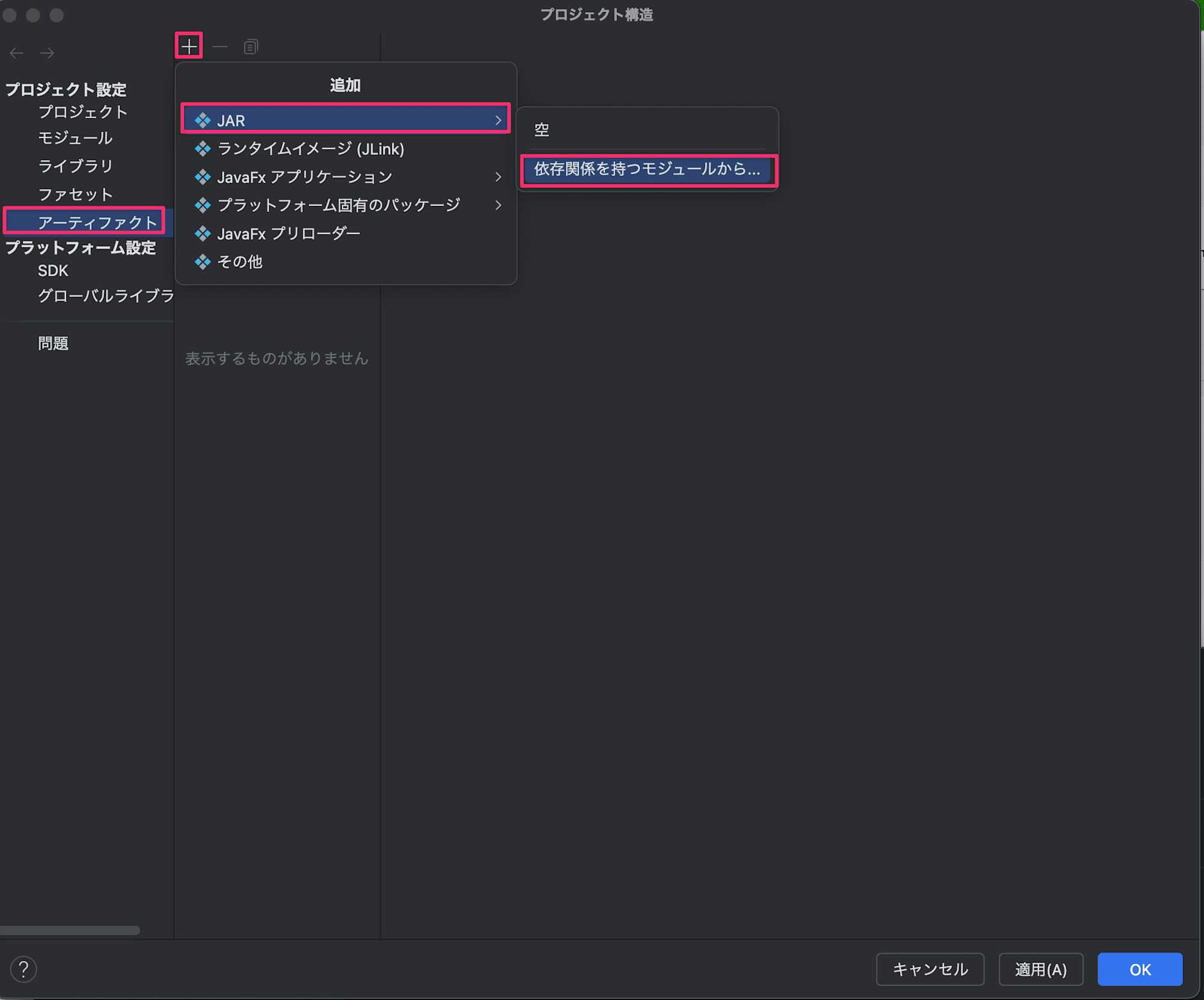The height and width of the screenshot is (1000, 1204).
Task: Choose その他 menu entry
Action: (346, 262)
